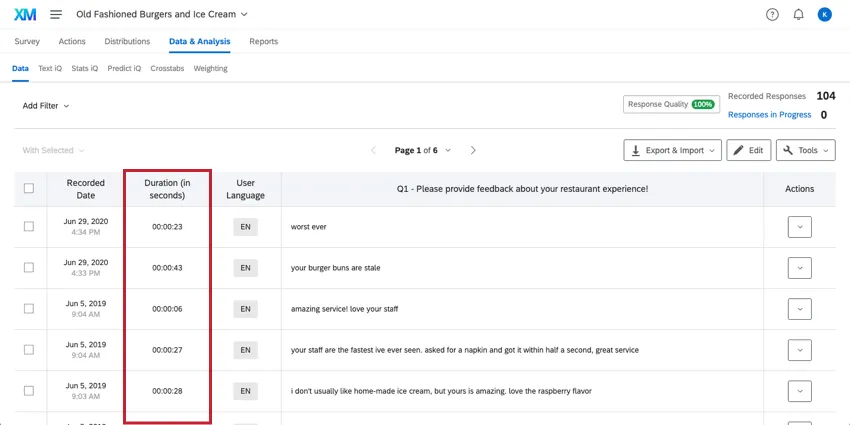Go to previous page arrow

pyautogui.click(x=374, y=150)
